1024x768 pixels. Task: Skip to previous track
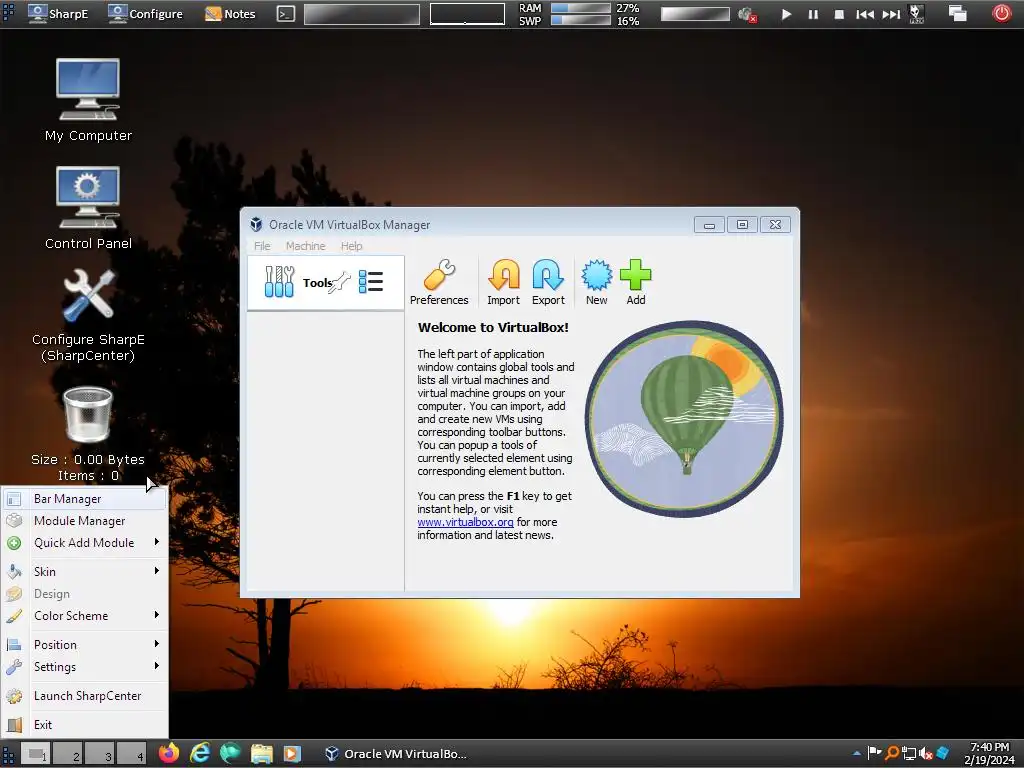tap(865, 14)
